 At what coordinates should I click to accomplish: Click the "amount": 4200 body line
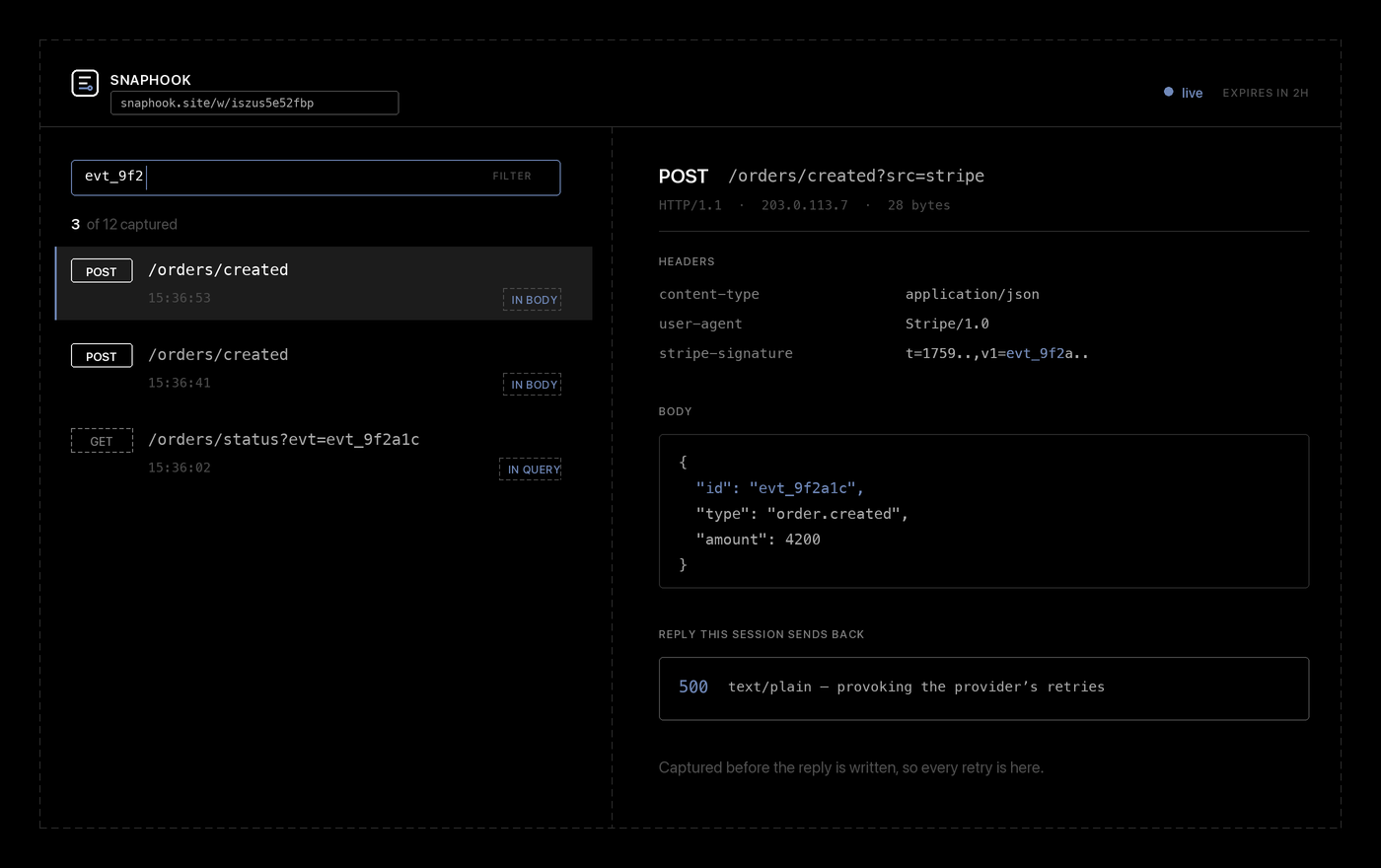coord(758,540)
